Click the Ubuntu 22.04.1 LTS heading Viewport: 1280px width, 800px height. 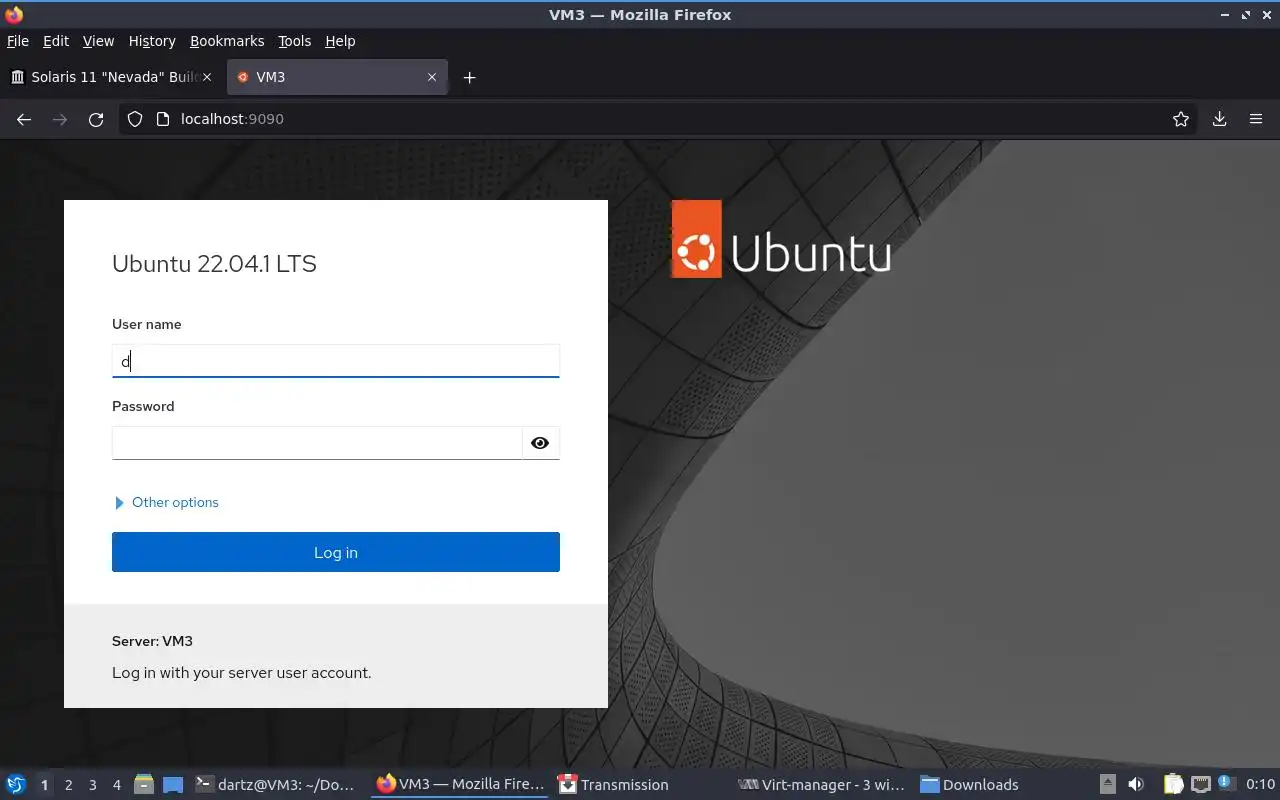click(x=214, y=264)
